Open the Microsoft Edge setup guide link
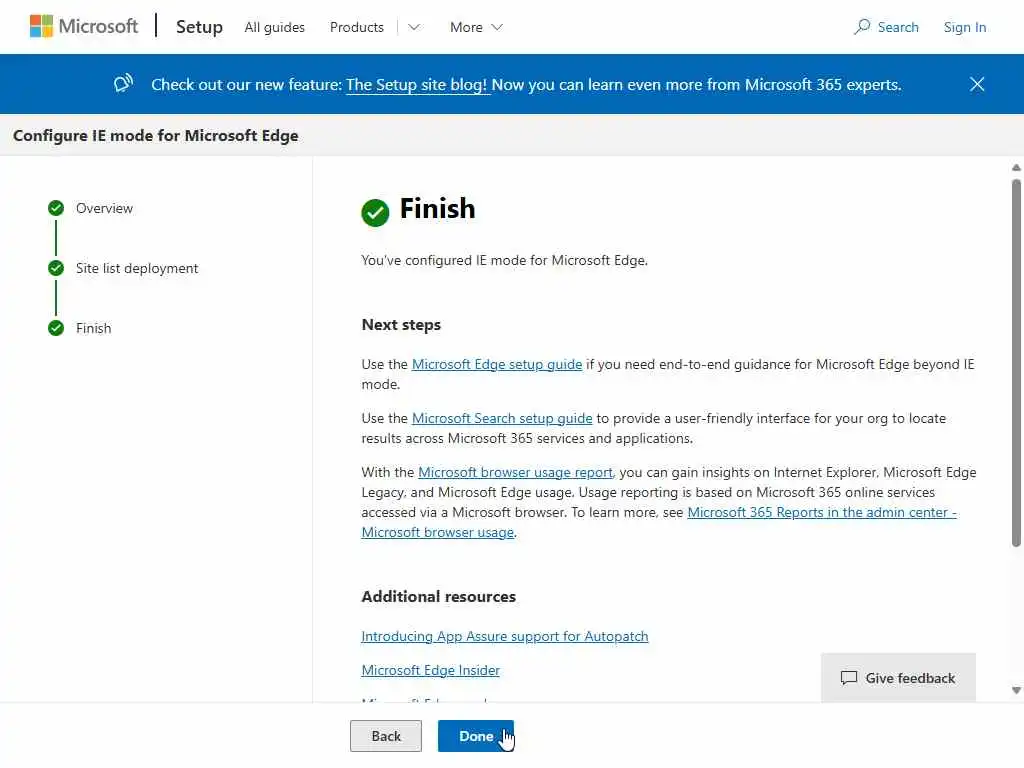This screenshot has height=768, width=1024. click(497, 364)
